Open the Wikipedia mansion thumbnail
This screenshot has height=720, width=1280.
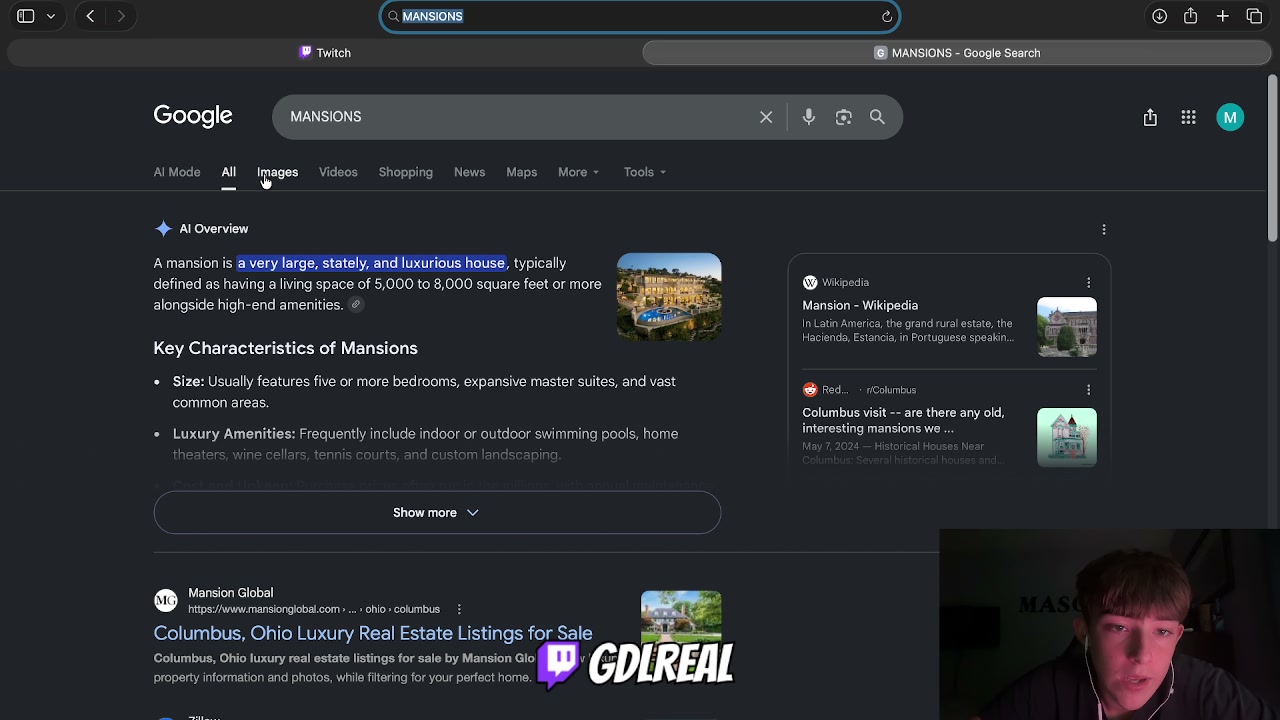pos(1067,327)
